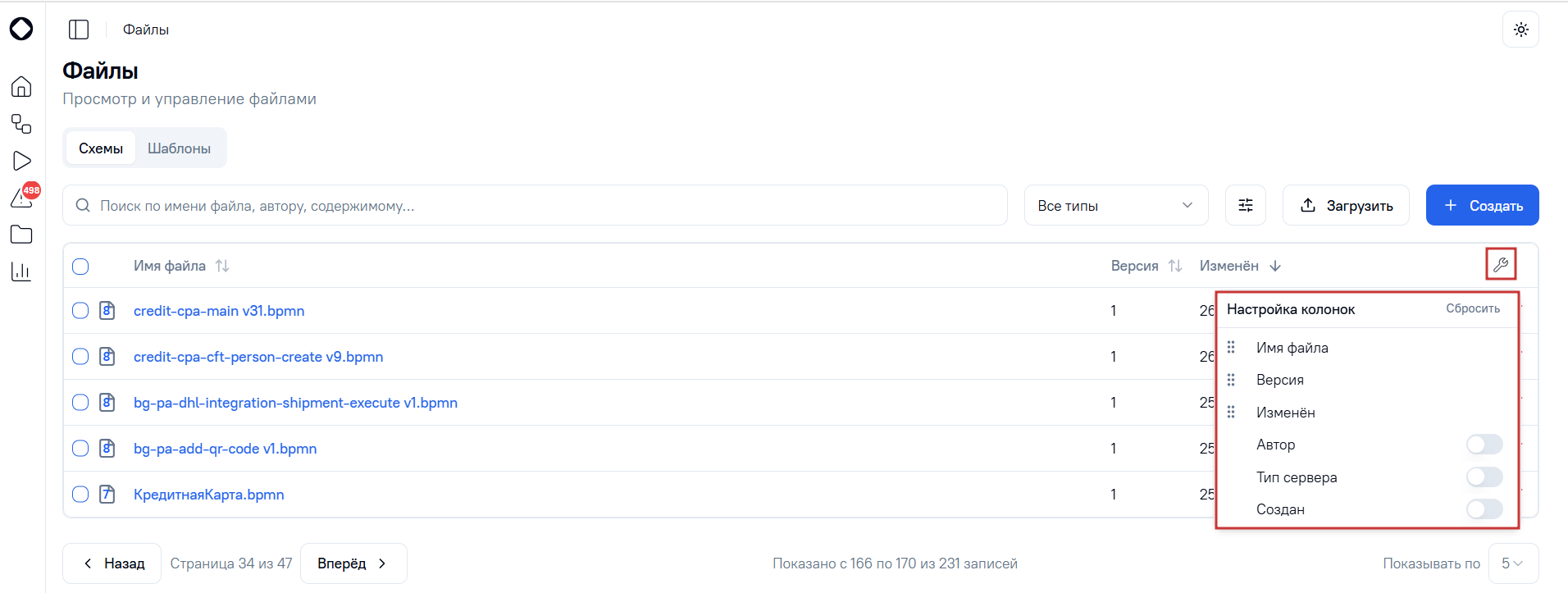Viewport: 1568px width, 593px height.
Task: Check the box for credit-cpa-main v31.bpmn
Action: click(80, 311)
